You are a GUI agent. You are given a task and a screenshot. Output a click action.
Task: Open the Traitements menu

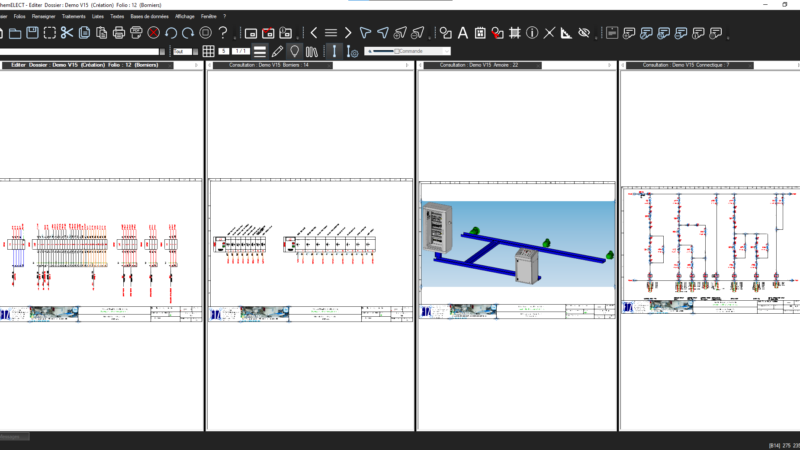pos(73,17)
